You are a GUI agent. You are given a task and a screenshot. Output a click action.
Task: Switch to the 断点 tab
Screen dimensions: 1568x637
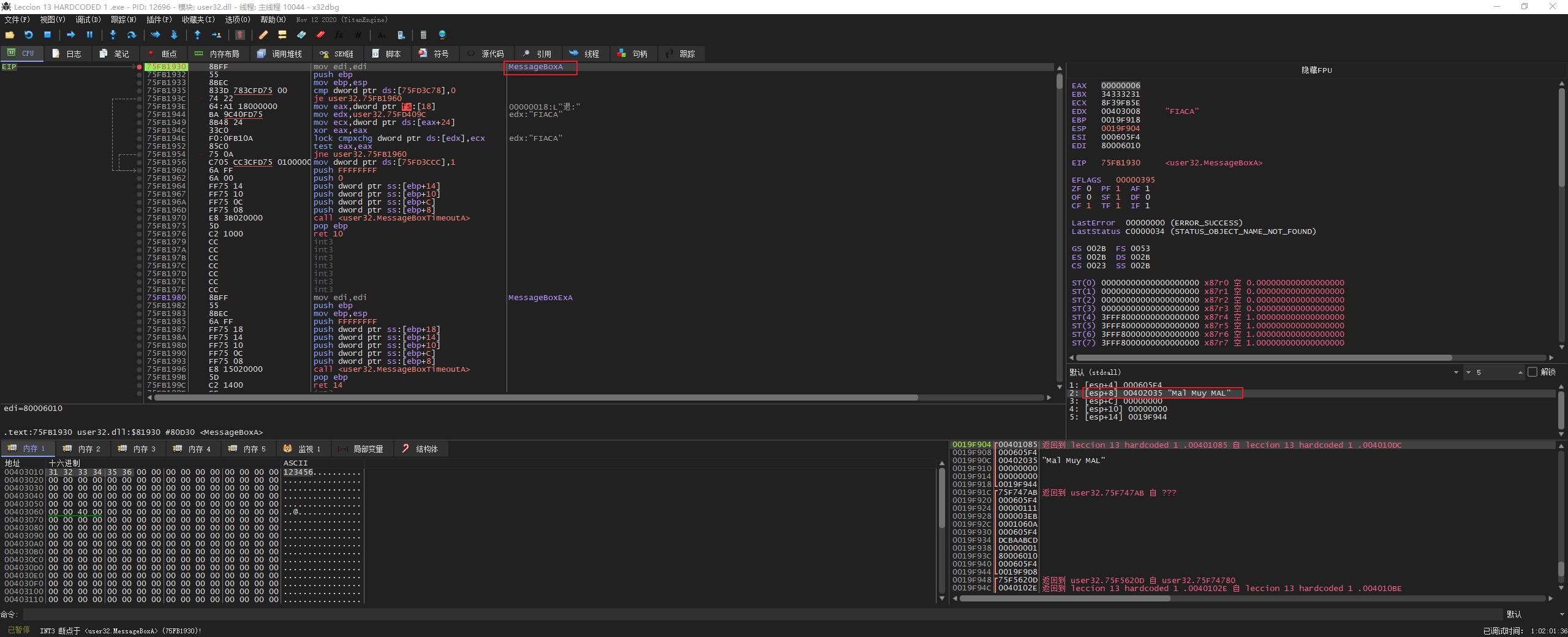pyautogui.click(x=162, y=54)
